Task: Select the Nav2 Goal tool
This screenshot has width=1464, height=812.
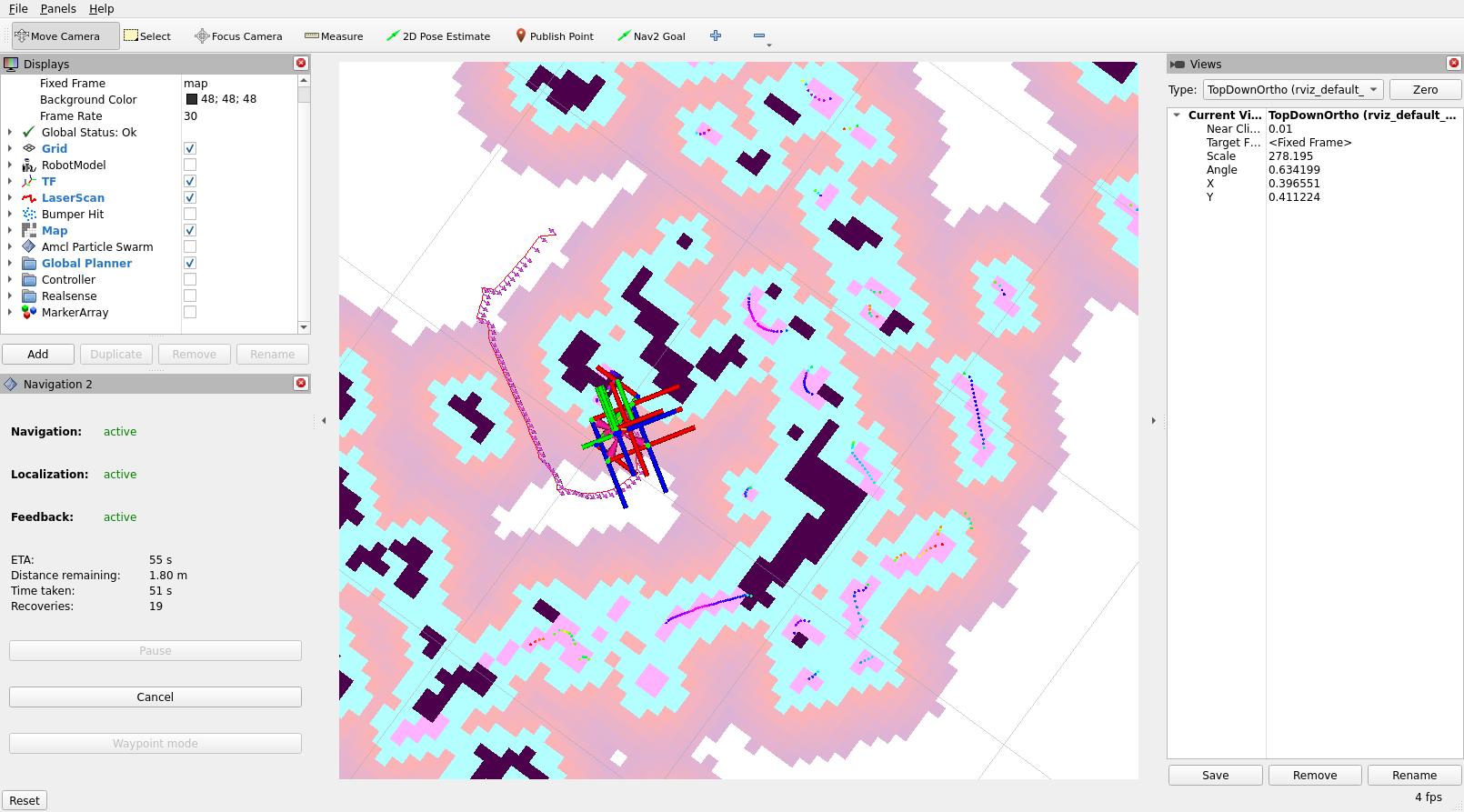Action: click(x=651, y=36)
